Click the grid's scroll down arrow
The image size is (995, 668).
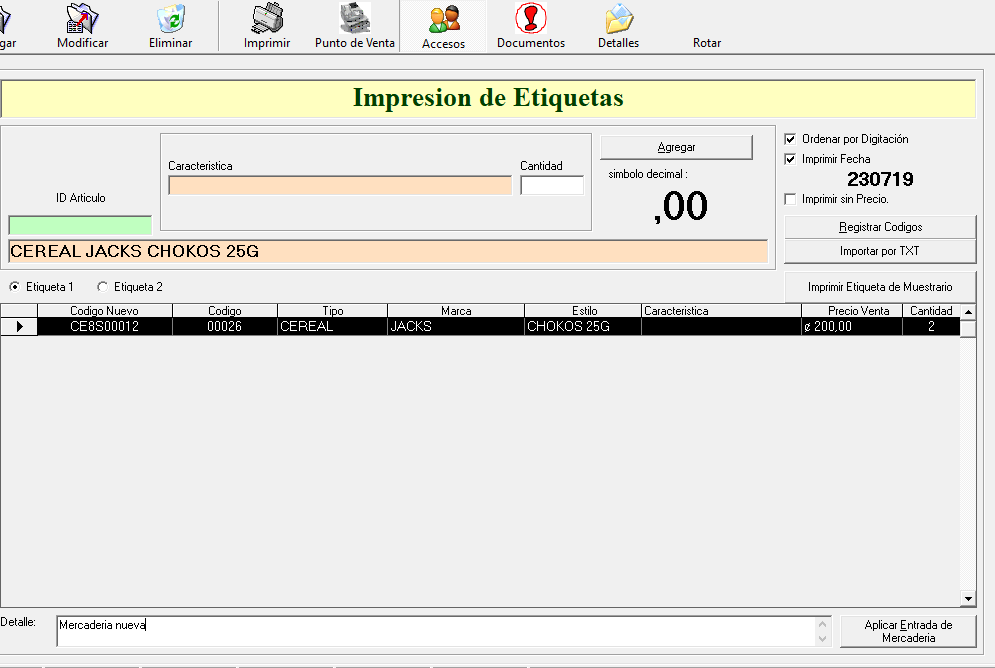[x=967, y=598]
